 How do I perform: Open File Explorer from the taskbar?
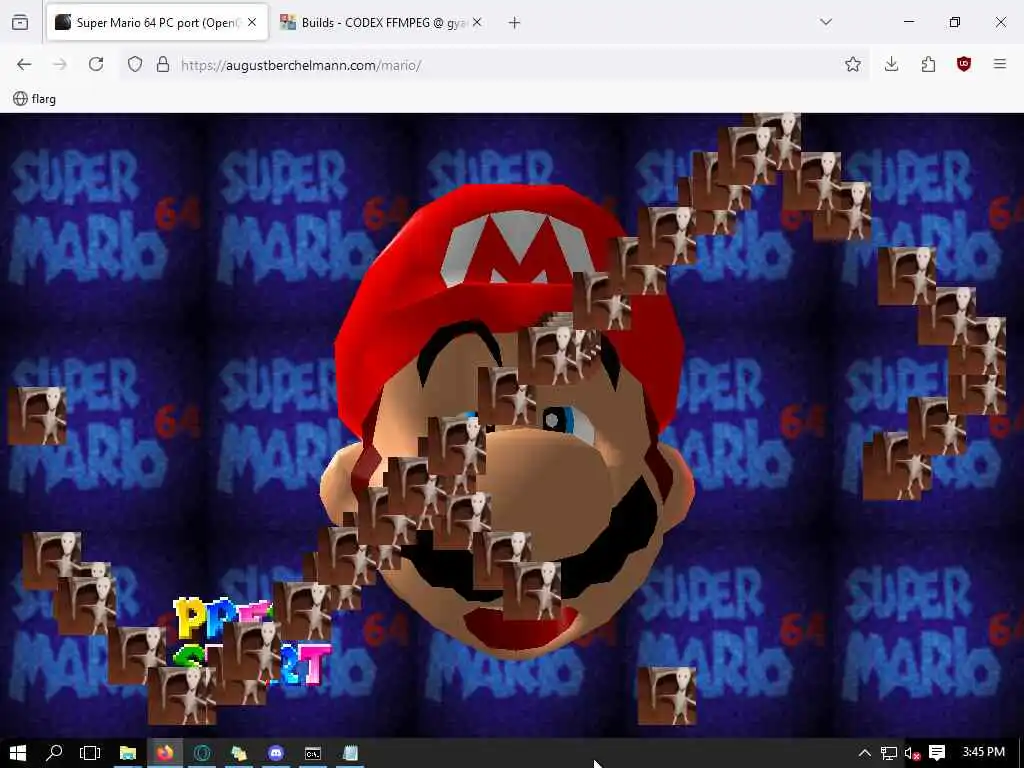coord(127,753)
